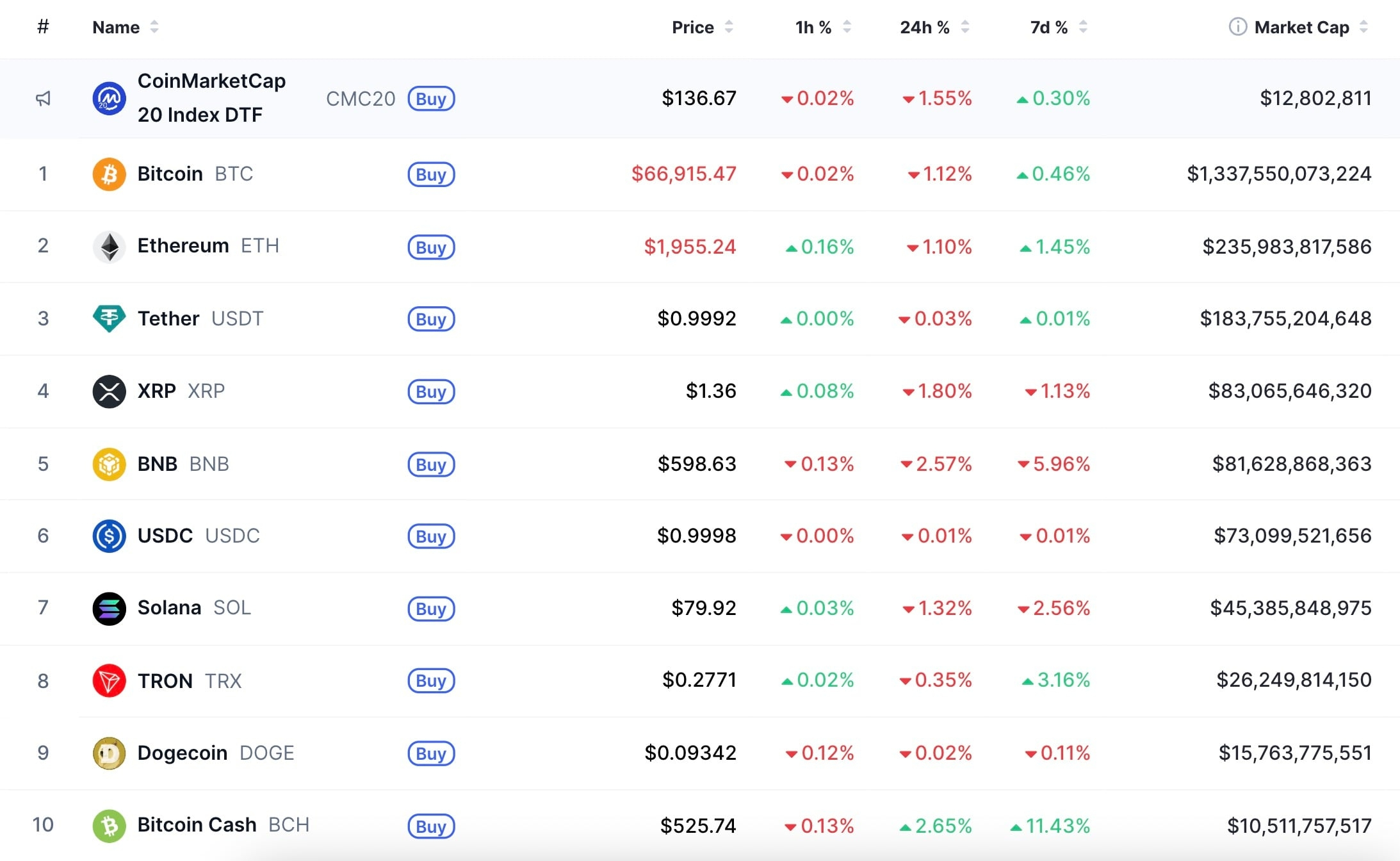The width and height of the screenshot is (1400, 861).
Task: Sort by 24h % column header
Action: [924, 28]
